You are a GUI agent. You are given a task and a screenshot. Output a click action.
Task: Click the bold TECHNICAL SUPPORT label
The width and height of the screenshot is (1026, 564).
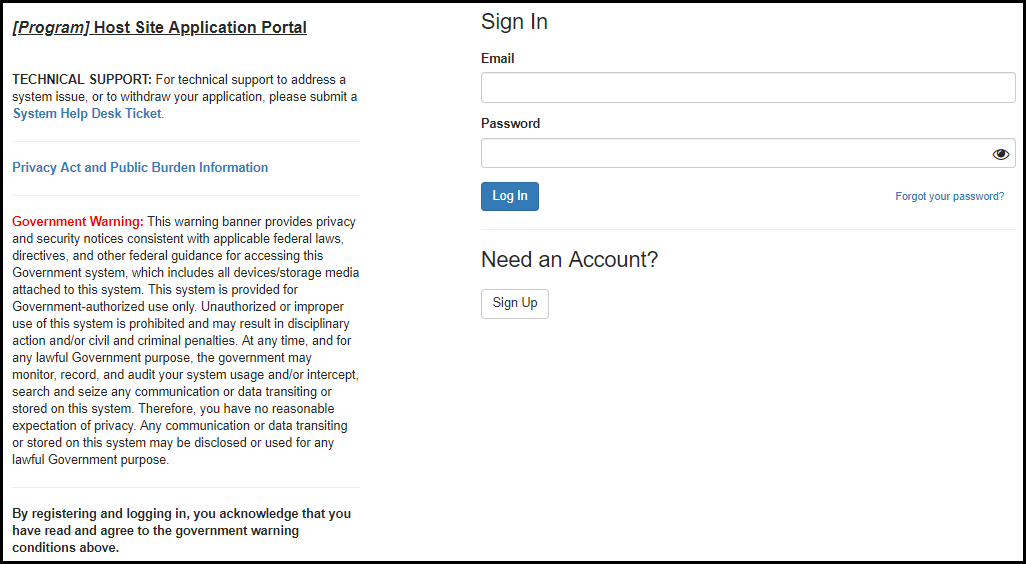(x=82, y=80)
